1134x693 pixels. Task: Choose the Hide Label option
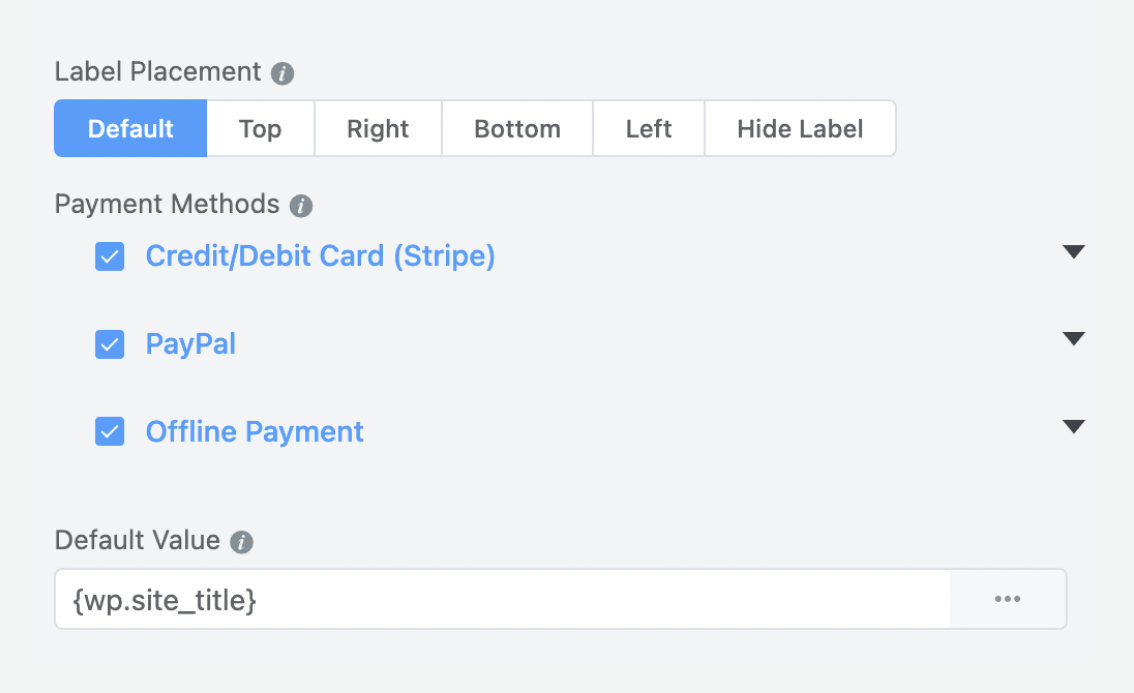click(800, 129)
